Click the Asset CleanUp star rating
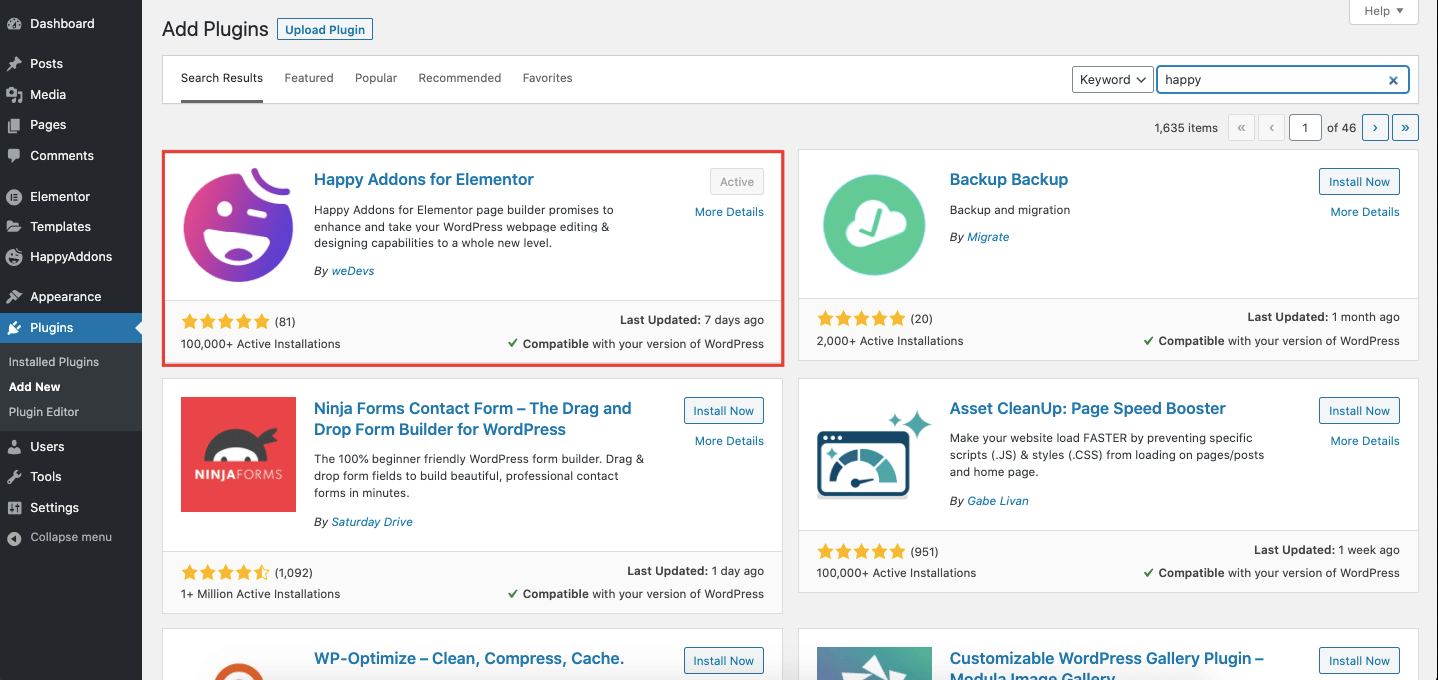The height and width of the screenshot is (680, 1438). tap(862, 551)
